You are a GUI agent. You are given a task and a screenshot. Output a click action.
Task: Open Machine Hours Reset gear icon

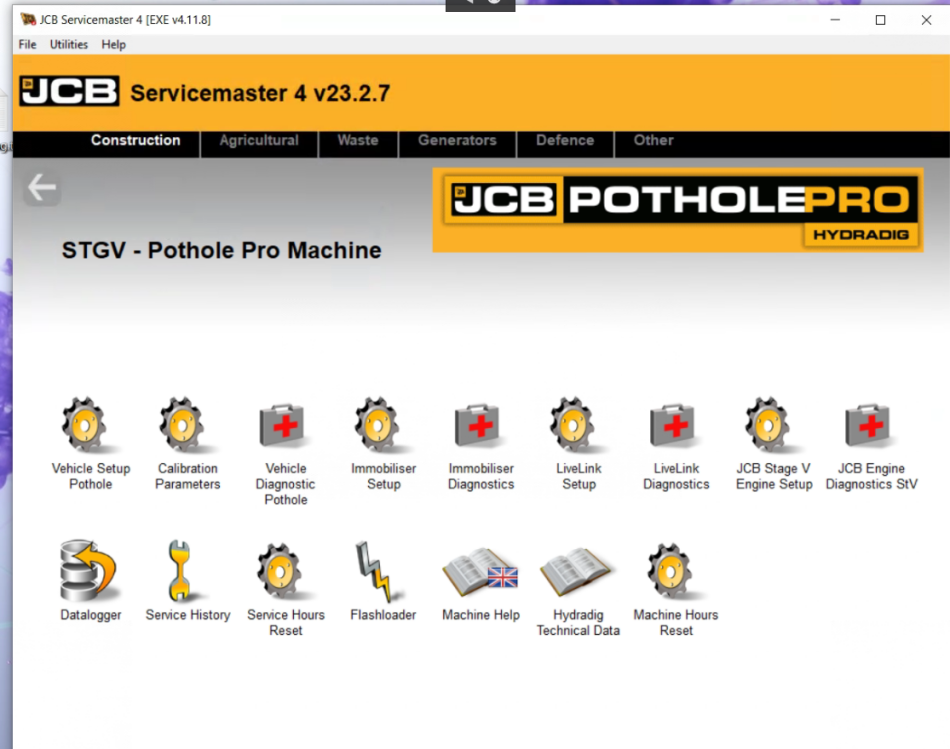pos(671,571)
